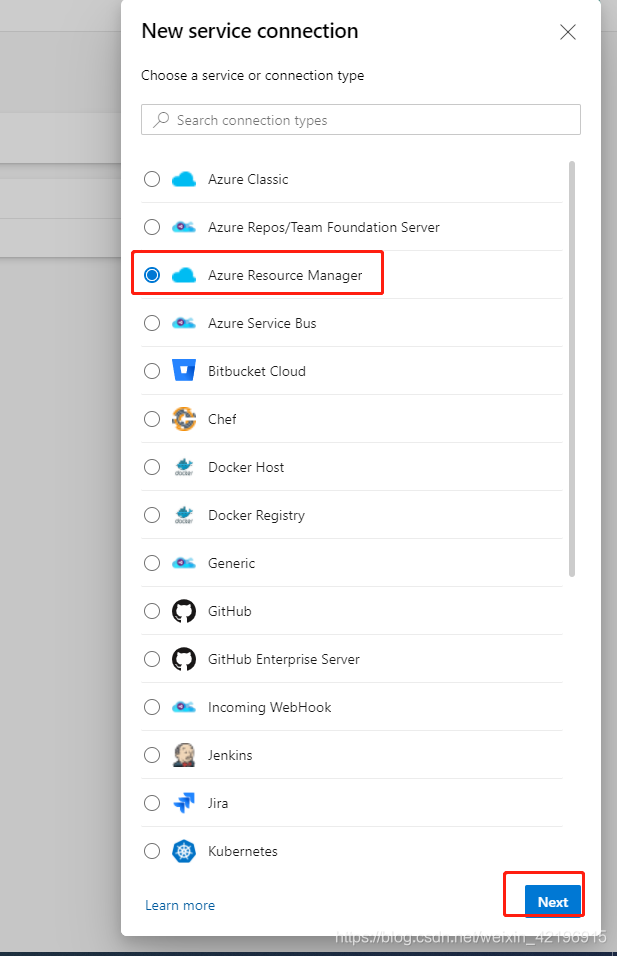Click the Chef label text
The width and height of the screenshot is (617, 956).
[222, 419]
